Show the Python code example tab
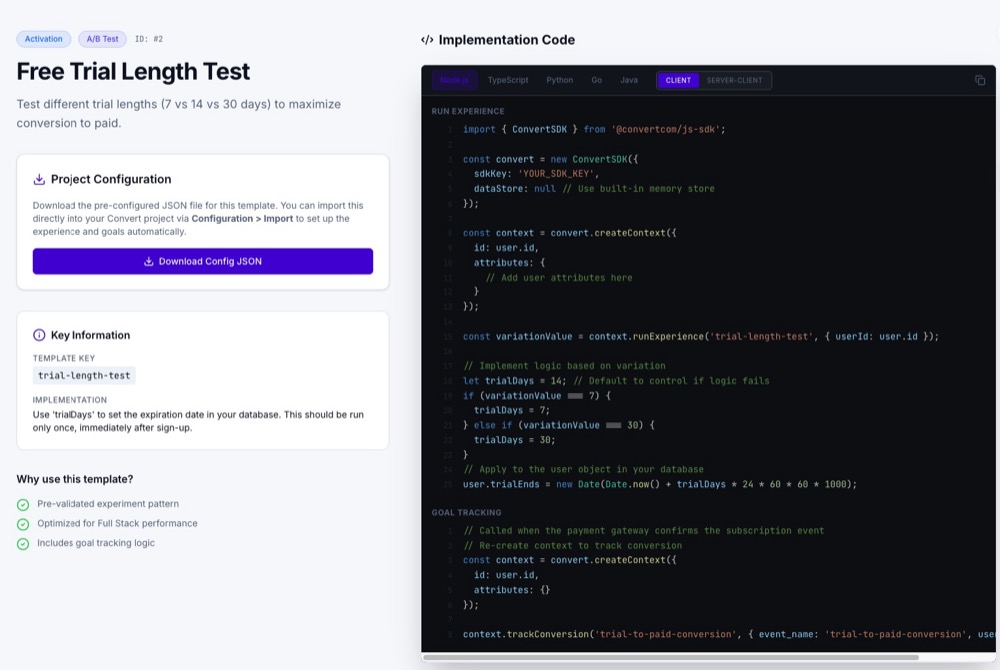1000x670 pixels. (x=560, y=80)
